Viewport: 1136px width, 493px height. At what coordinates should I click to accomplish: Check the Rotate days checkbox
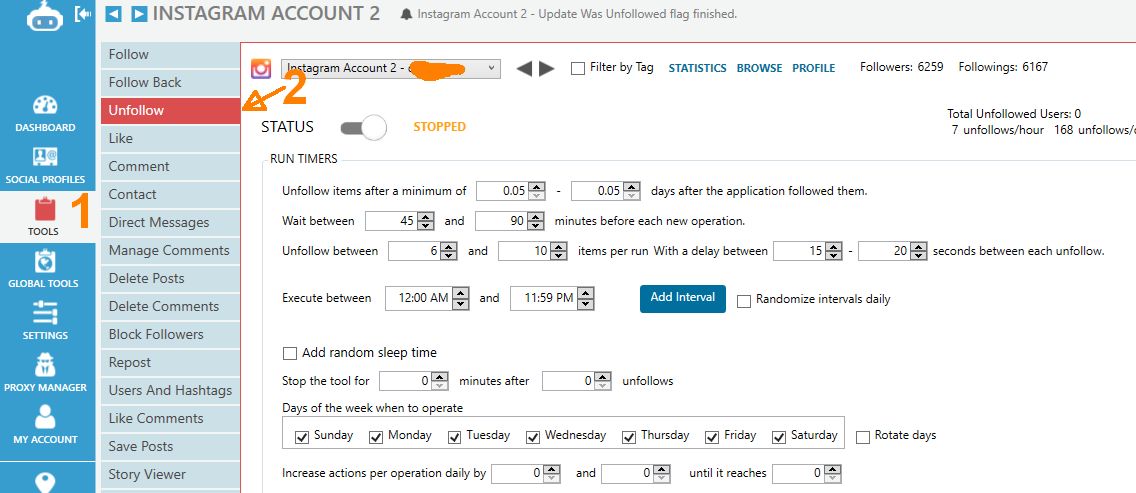pos(863,436)
